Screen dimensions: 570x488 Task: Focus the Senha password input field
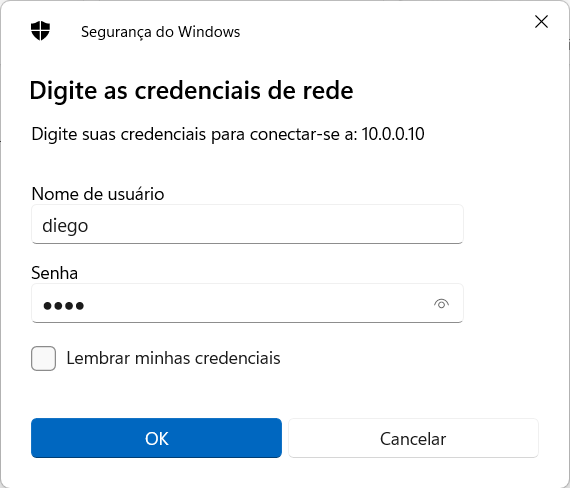coord(247,303)
